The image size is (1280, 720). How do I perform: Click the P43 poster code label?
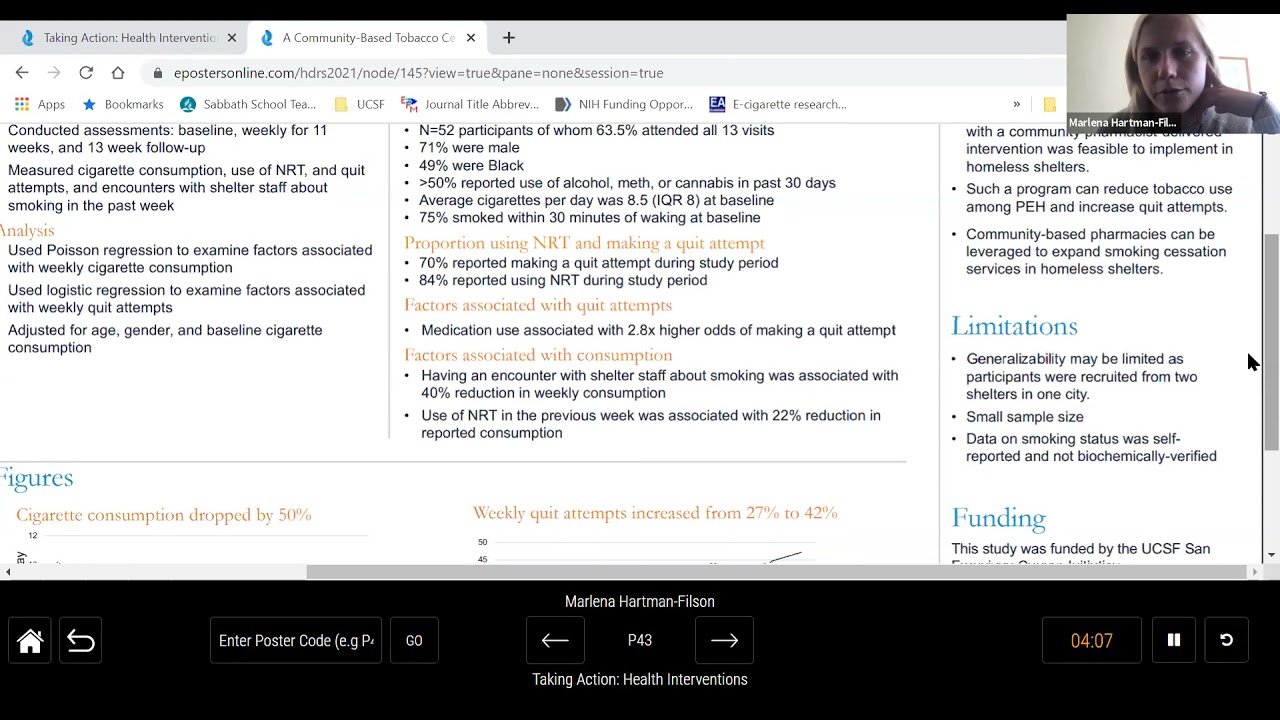(640, 641)
